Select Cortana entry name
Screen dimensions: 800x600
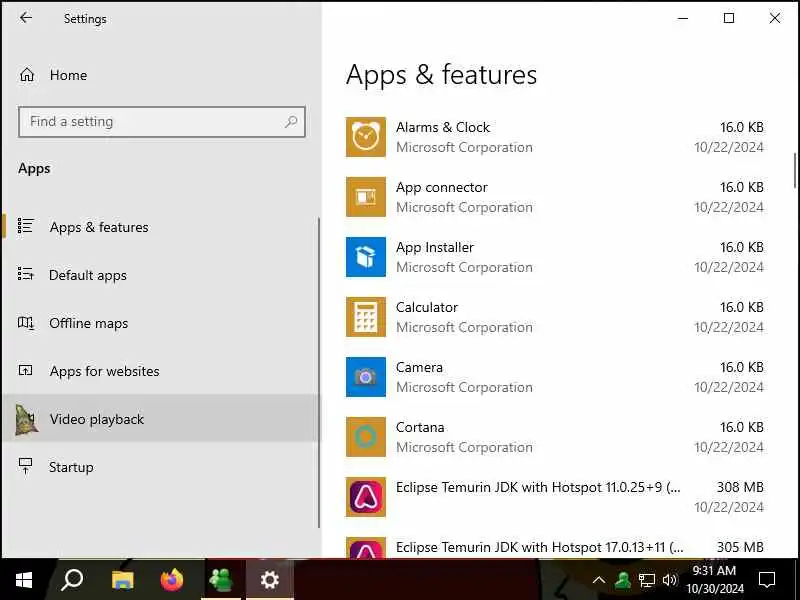(420, 428)
